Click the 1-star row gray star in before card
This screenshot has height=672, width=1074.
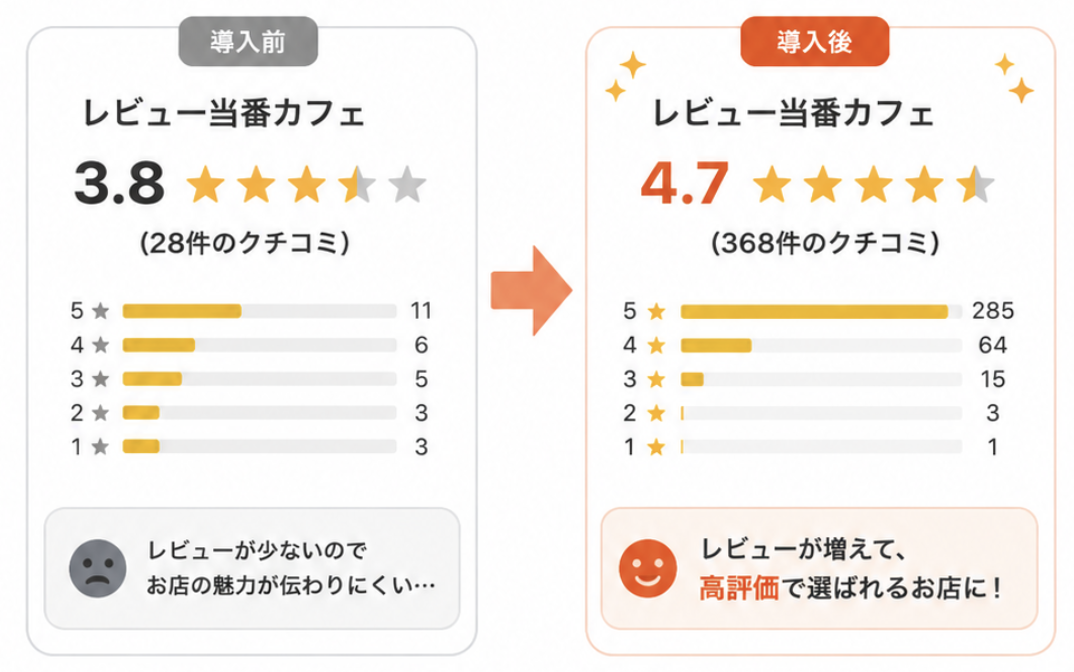tap(101, 447)
